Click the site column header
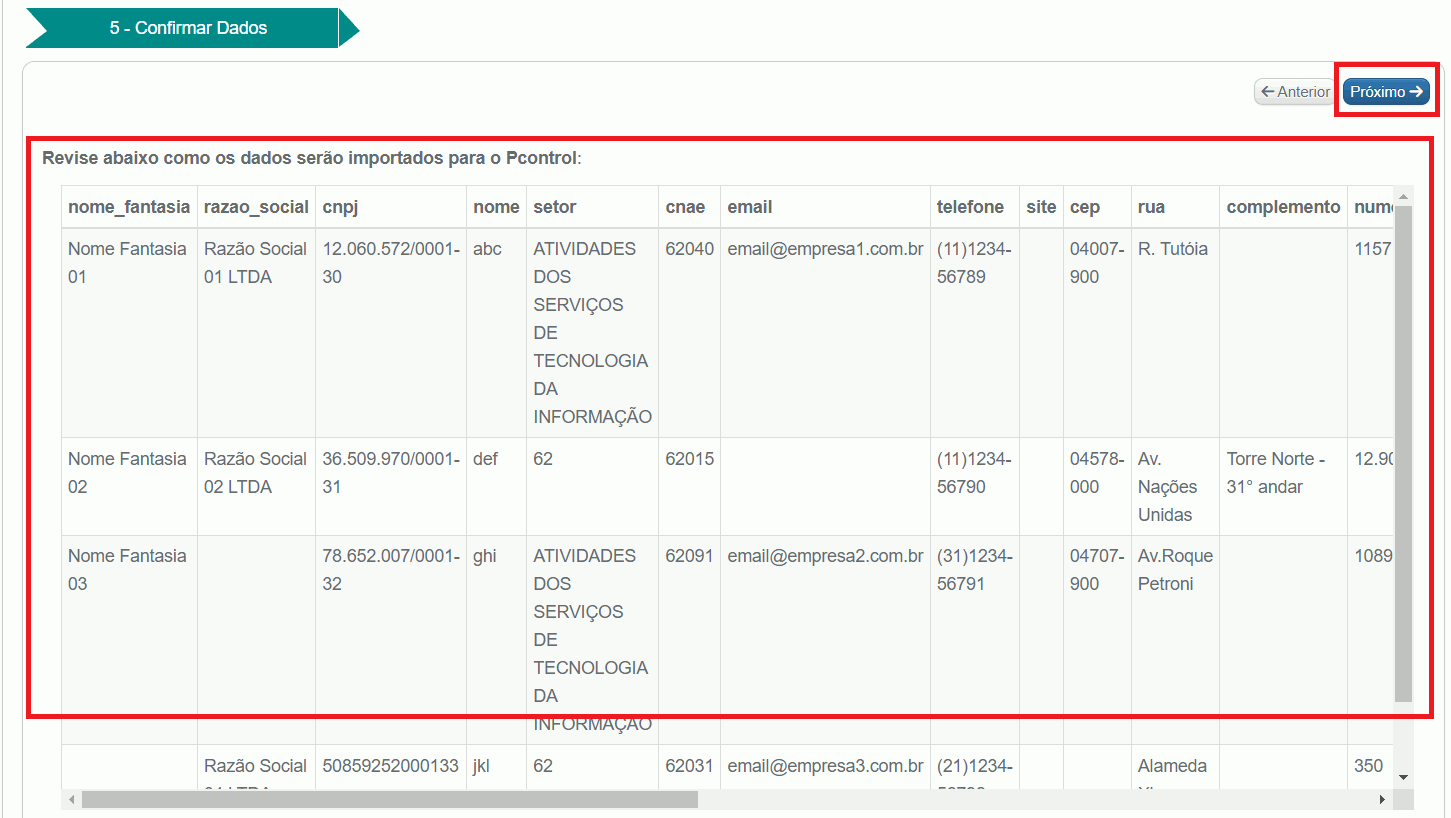Viewport: 1451px width, 818px height. (x=1041, y=207)
